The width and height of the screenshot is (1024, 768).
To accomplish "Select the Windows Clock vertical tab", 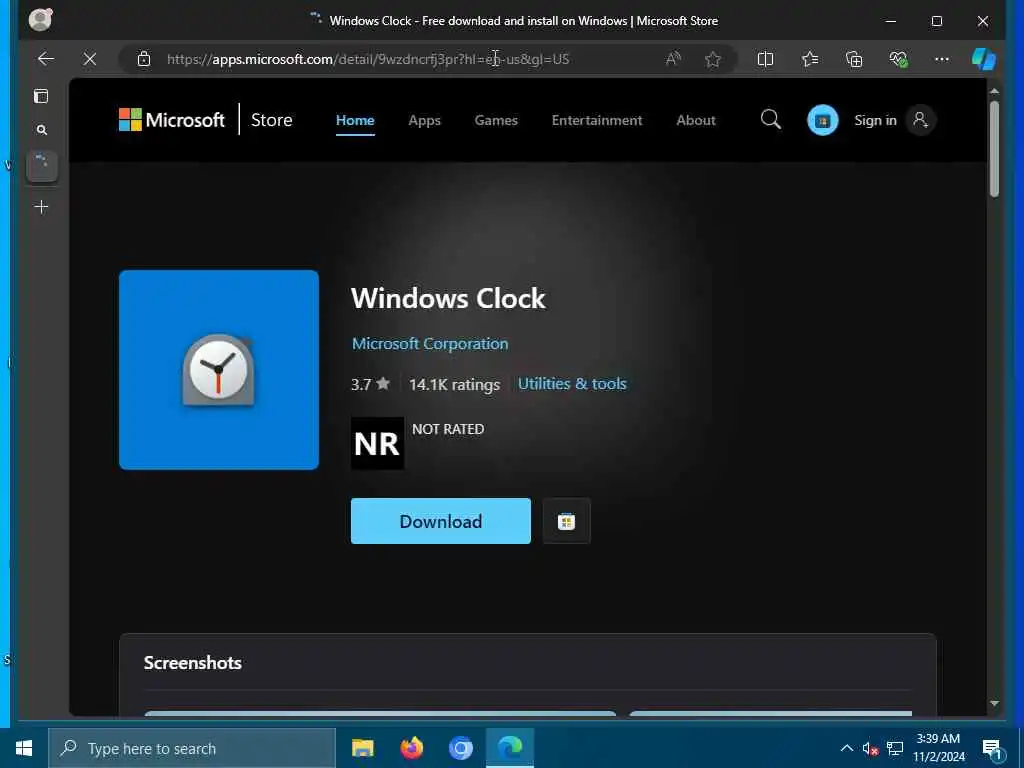I will pyautogui.click(x=42, y=167).
